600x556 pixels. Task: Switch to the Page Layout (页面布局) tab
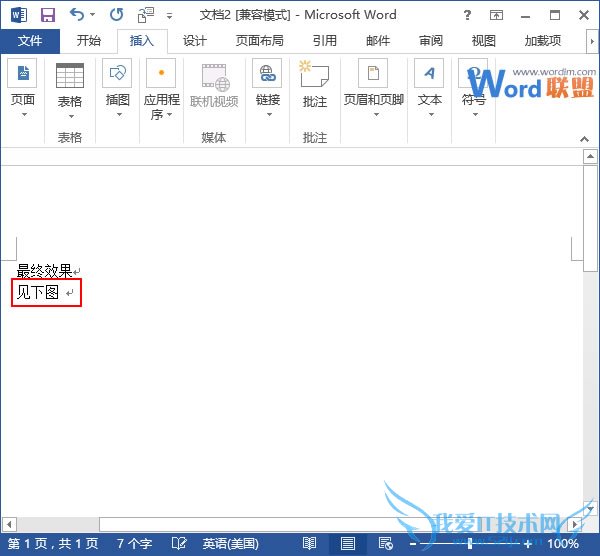coord(259,41)
